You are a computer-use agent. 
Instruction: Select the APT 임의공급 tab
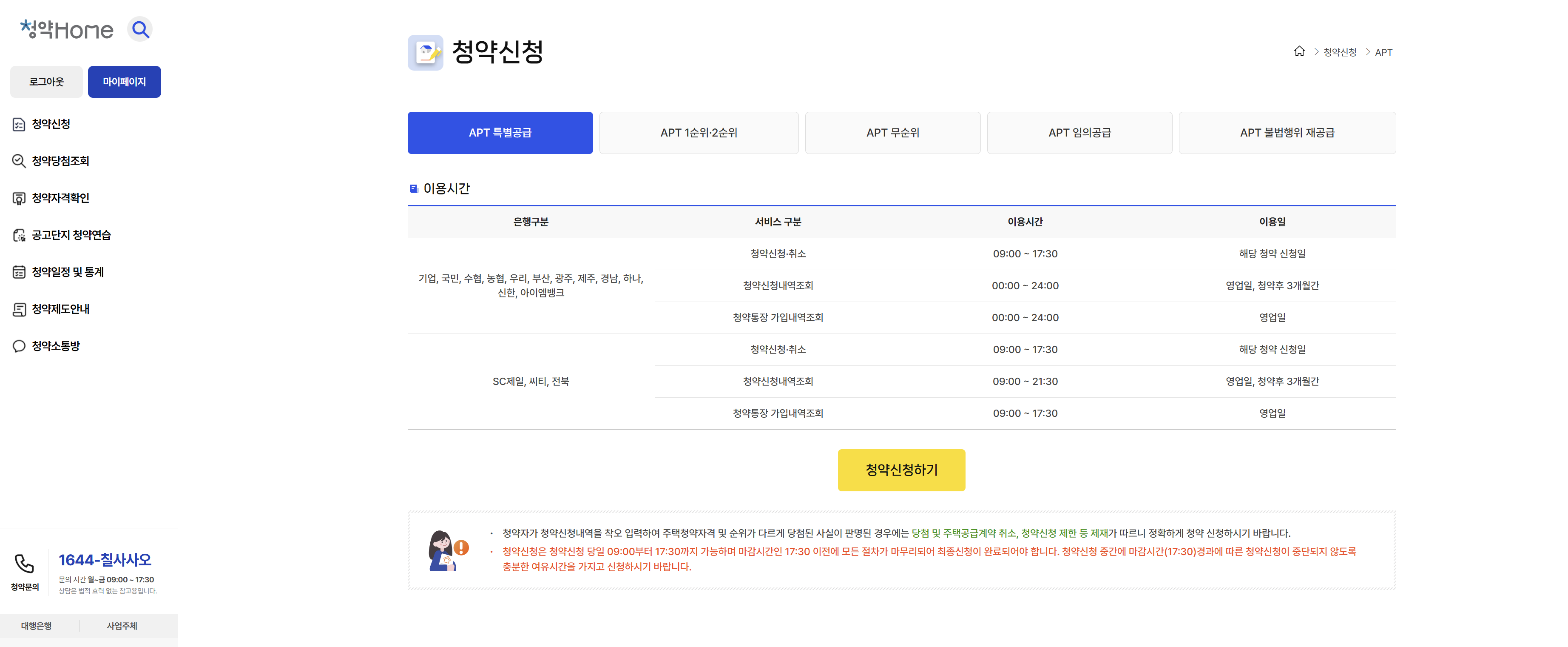tap(1079, 133)
